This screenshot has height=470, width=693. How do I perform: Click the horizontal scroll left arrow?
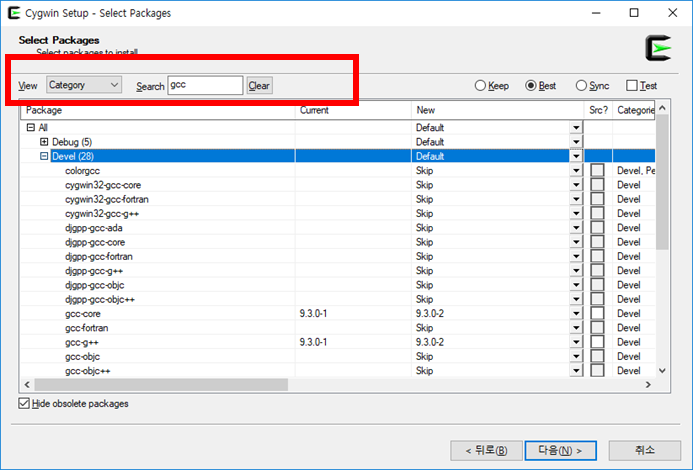[27, 385]
